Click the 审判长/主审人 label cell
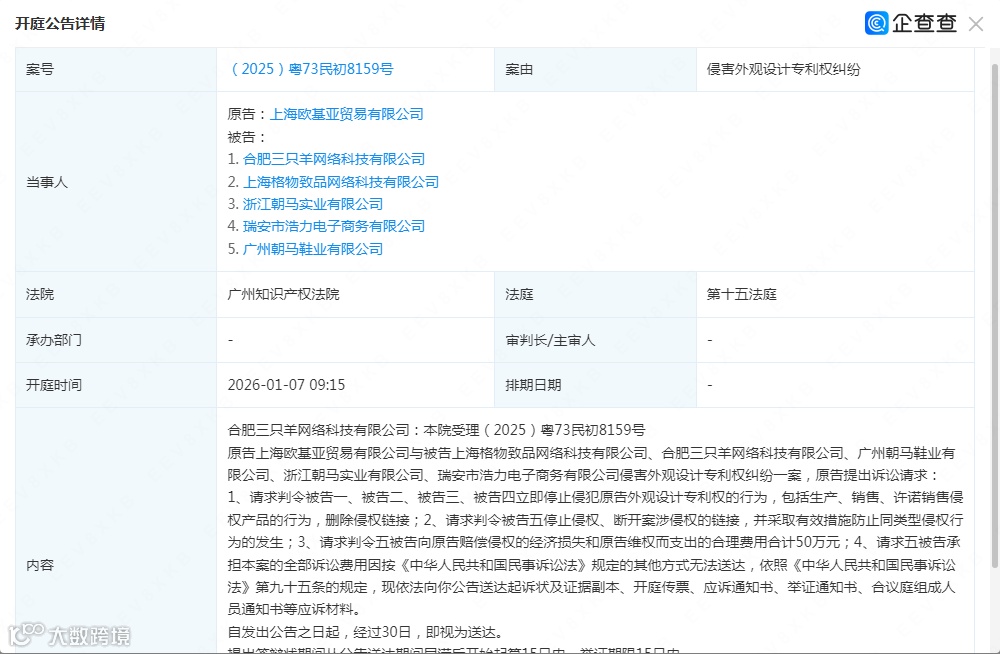This screenshot has width=1000, height=654. tap(595, 340)
